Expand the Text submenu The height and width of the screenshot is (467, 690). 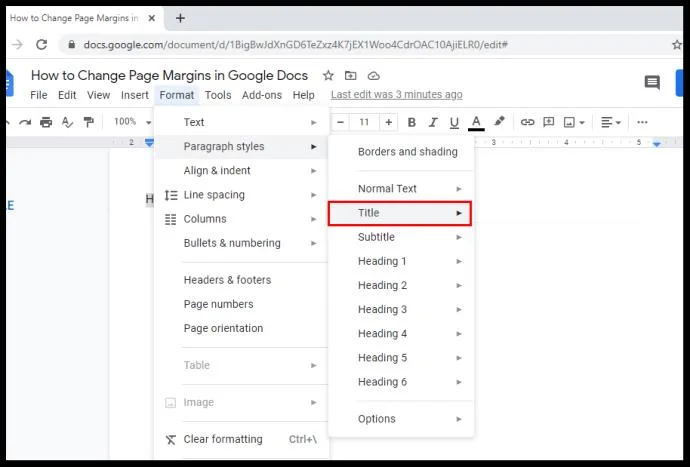click(242, 122)
